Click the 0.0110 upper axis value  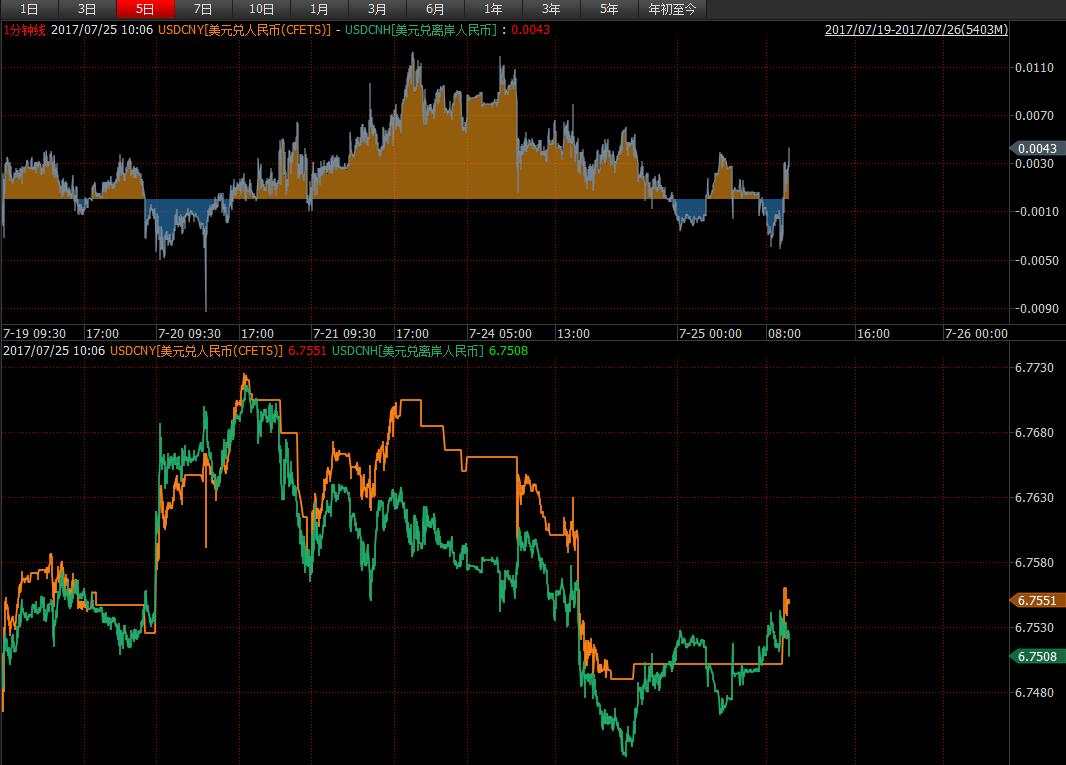[x=1034, y=67]
